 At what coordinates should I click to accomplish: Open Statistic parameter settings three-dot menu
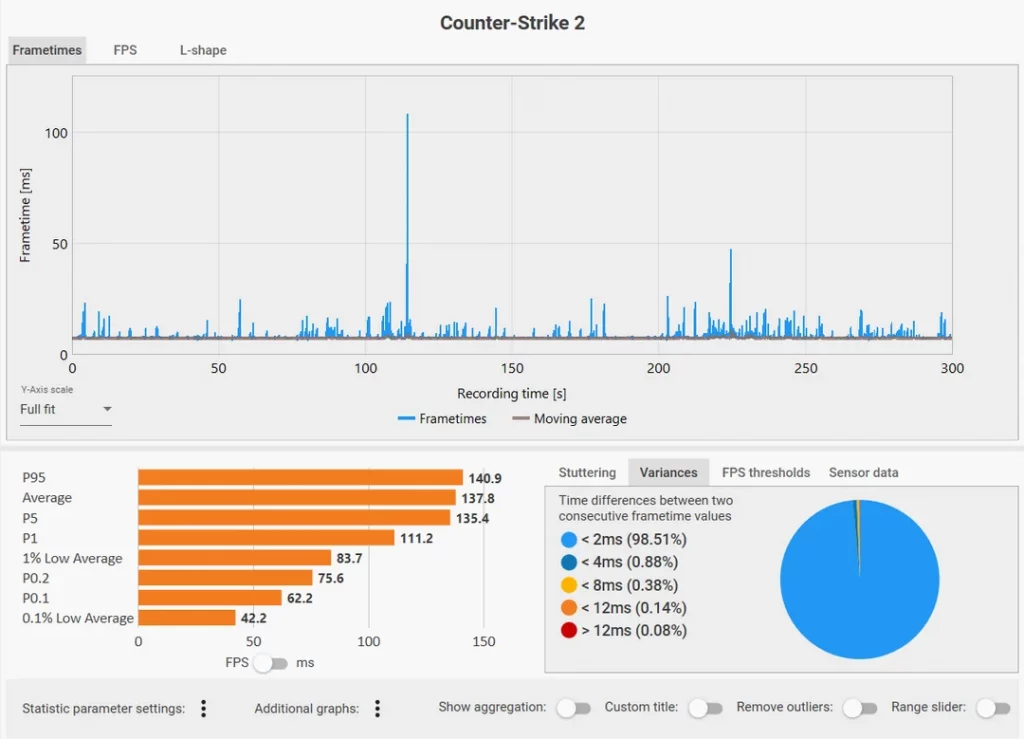[x=204, y=708]
